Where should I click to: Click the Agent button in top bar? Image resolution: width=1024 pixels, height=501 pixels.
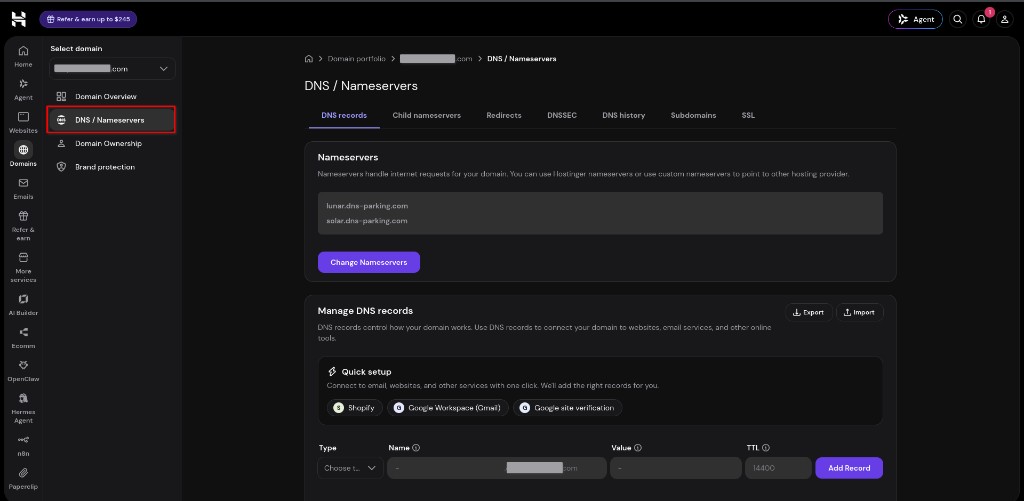(915, 20)
